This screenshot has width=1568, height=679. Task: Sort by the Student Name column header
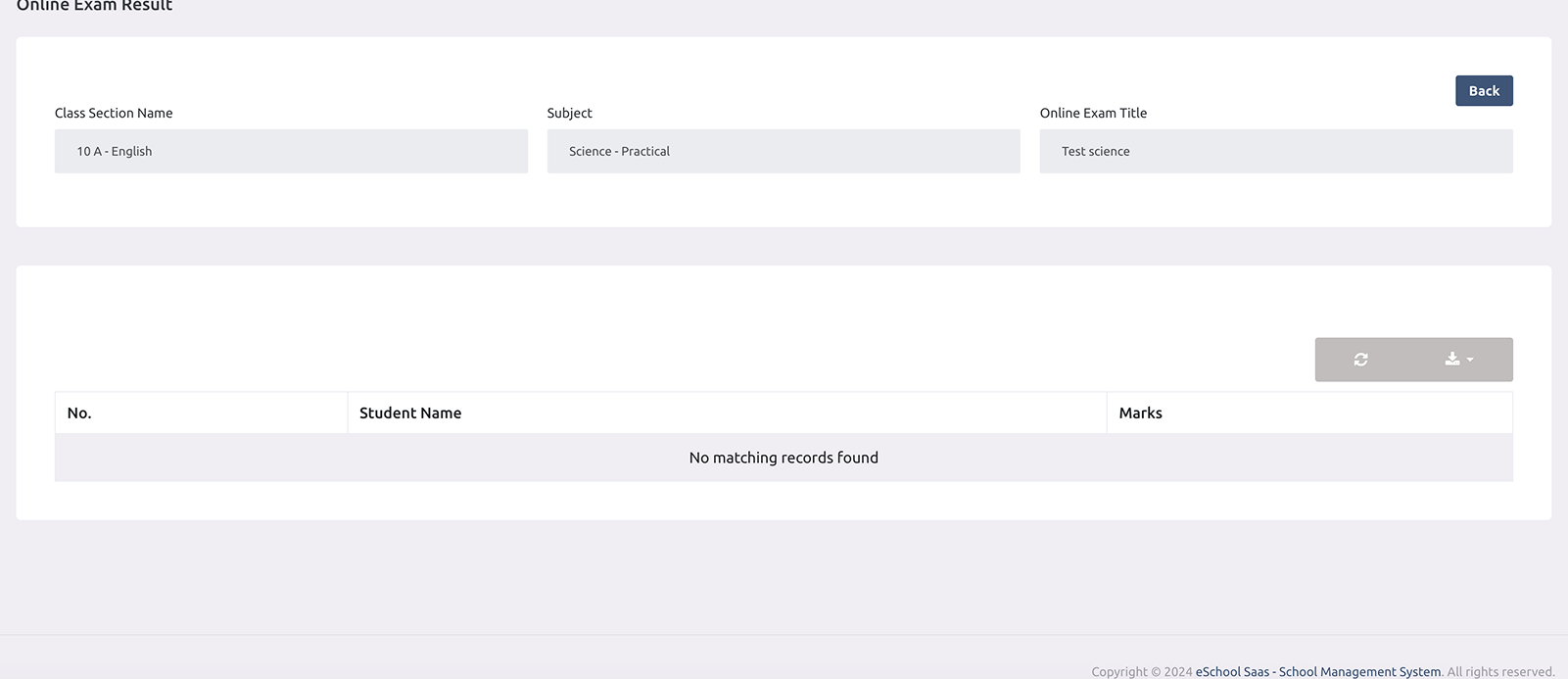(x=410, y=413)
